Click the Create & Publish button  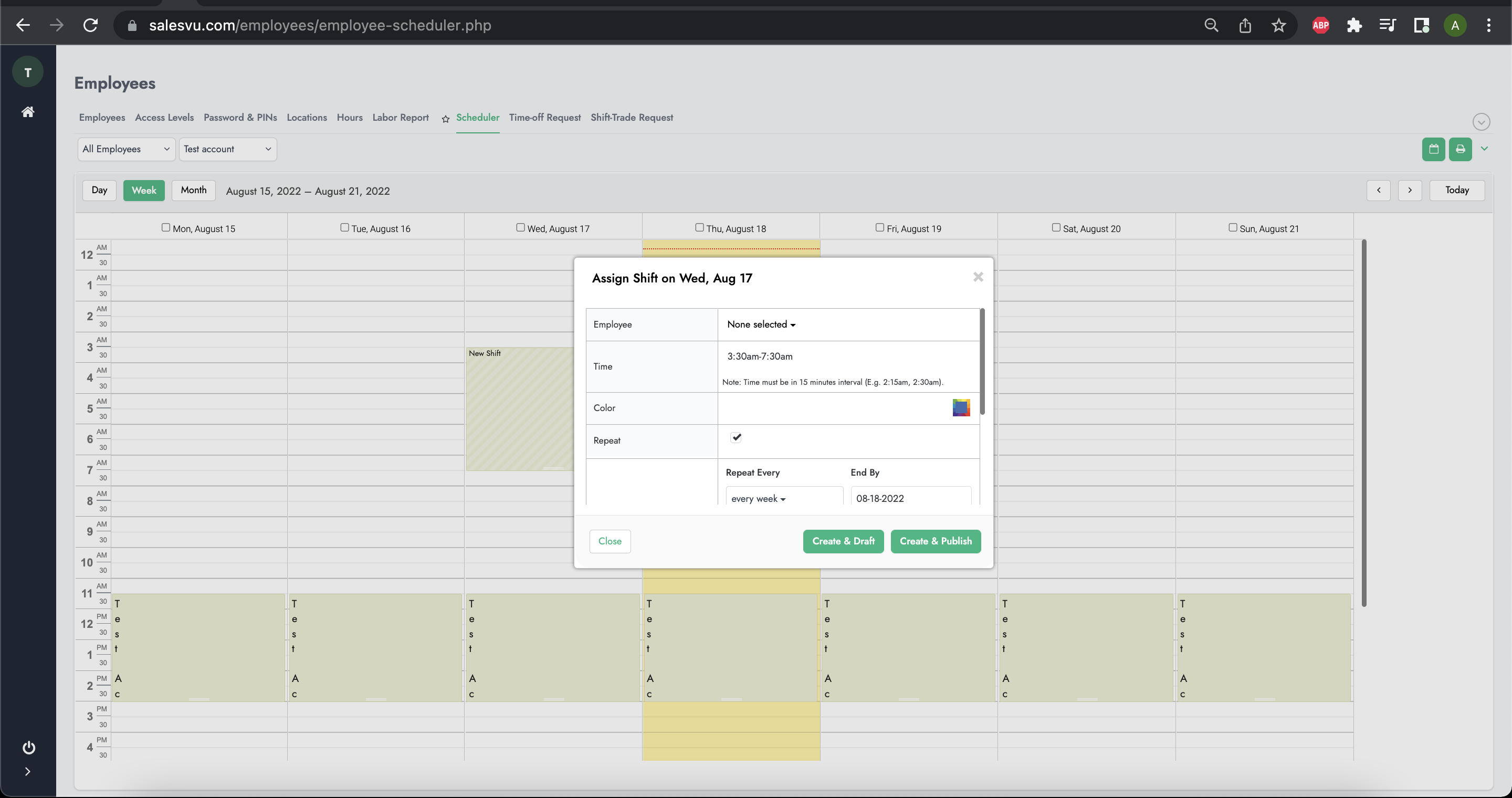click(935, 541)
